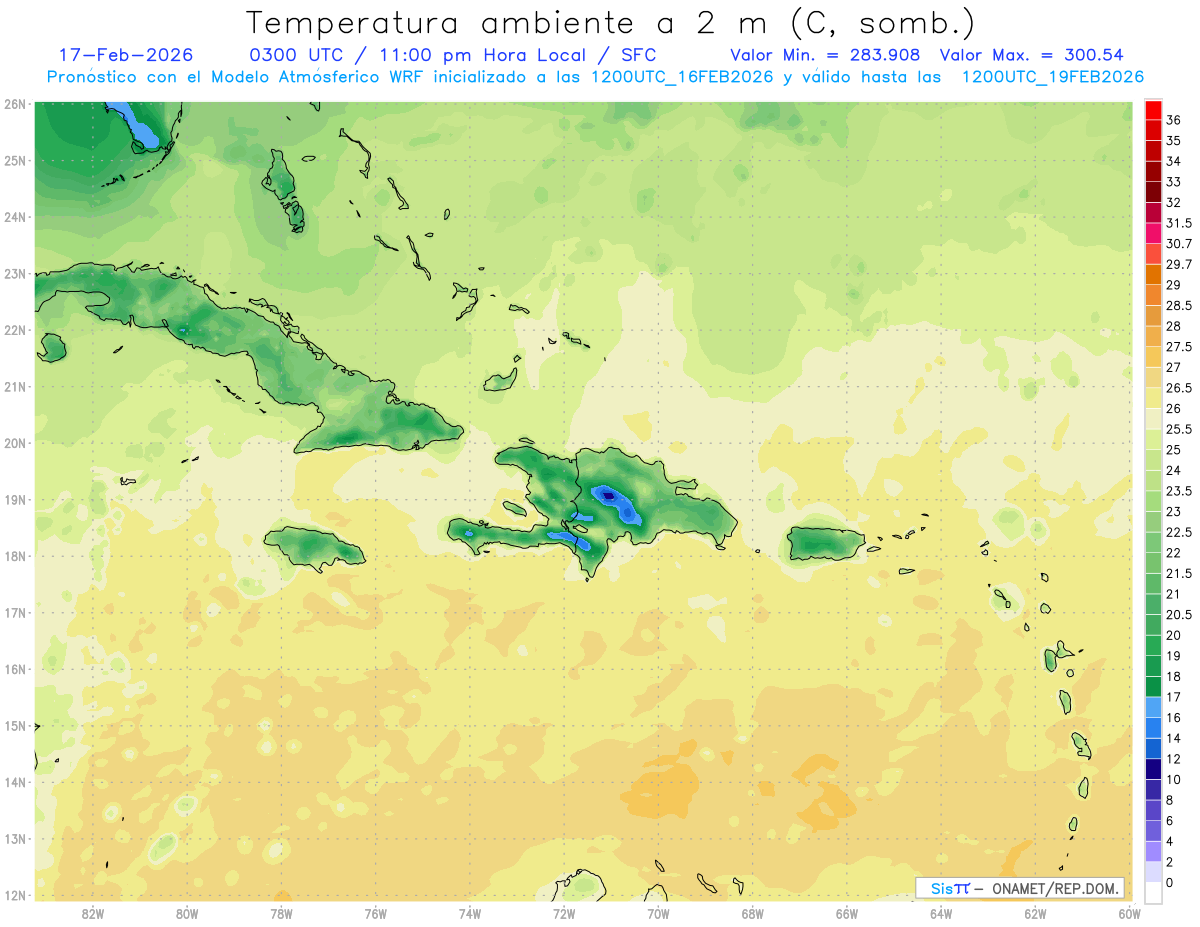Click the '21N' latitude label
Screen dimensions: 1200x927
[x=14, y=386]
